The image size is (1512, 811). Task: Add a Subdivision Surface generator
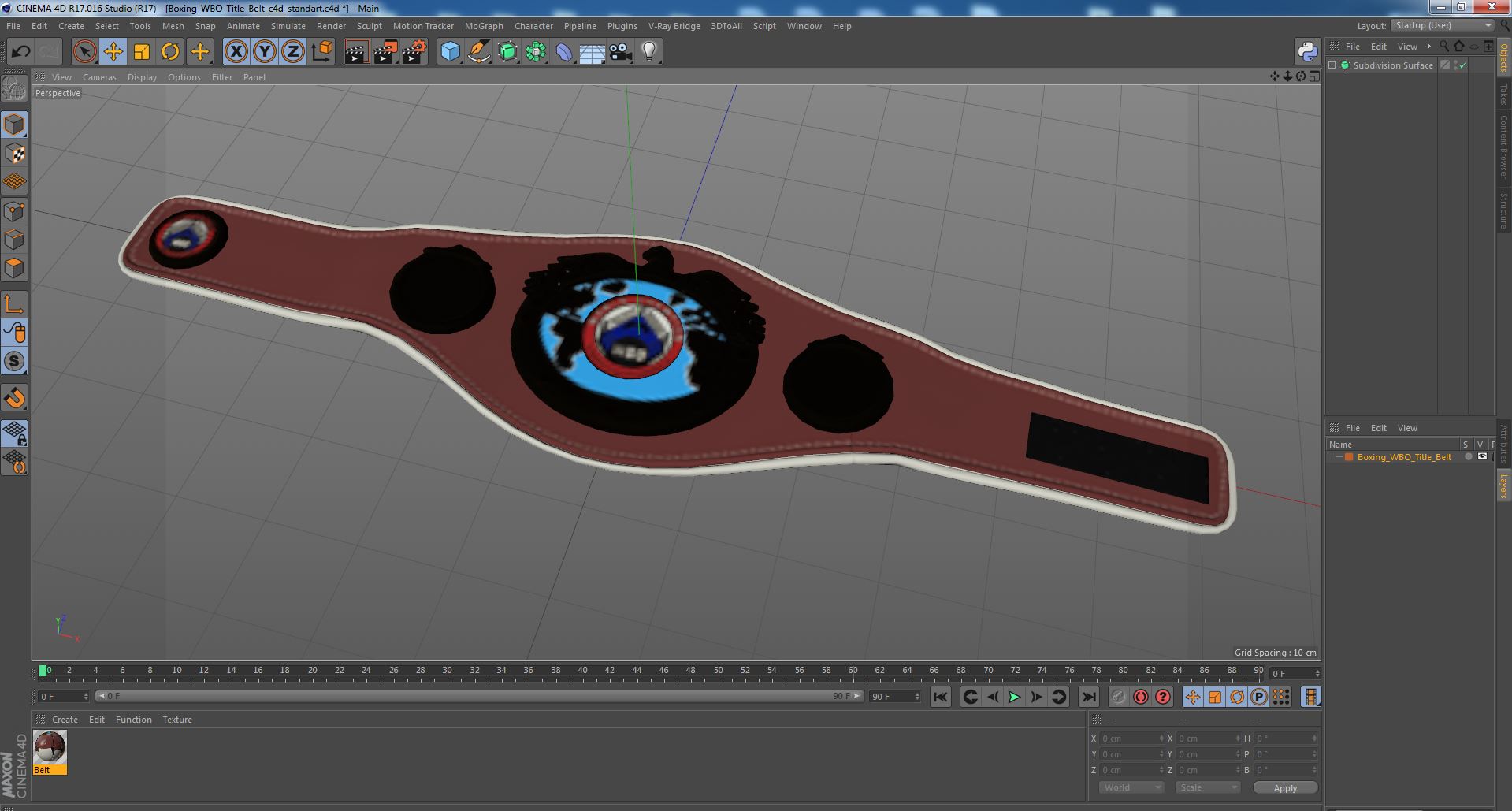click(x=507, y=52)
